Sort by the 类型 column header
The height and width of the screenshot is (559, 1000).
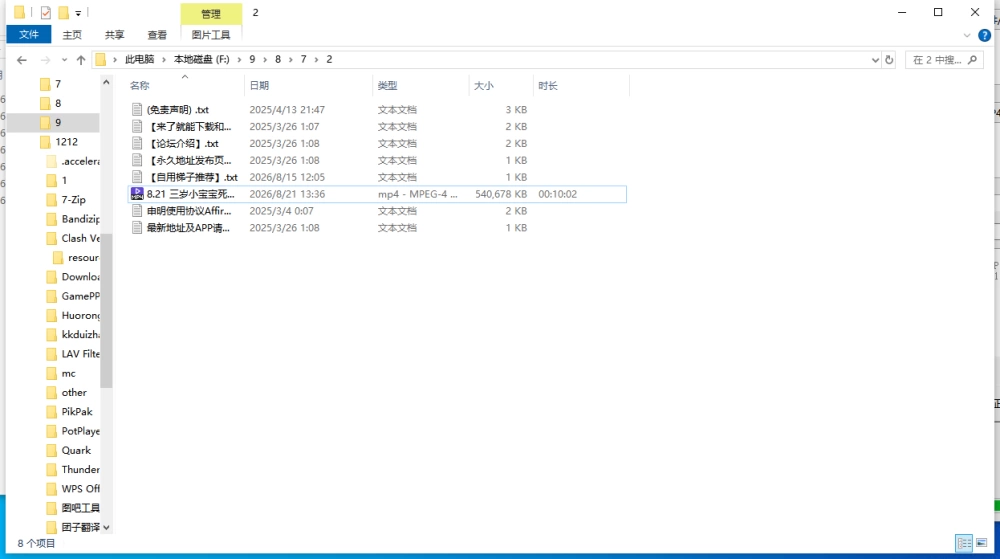(x=387, y=85)
